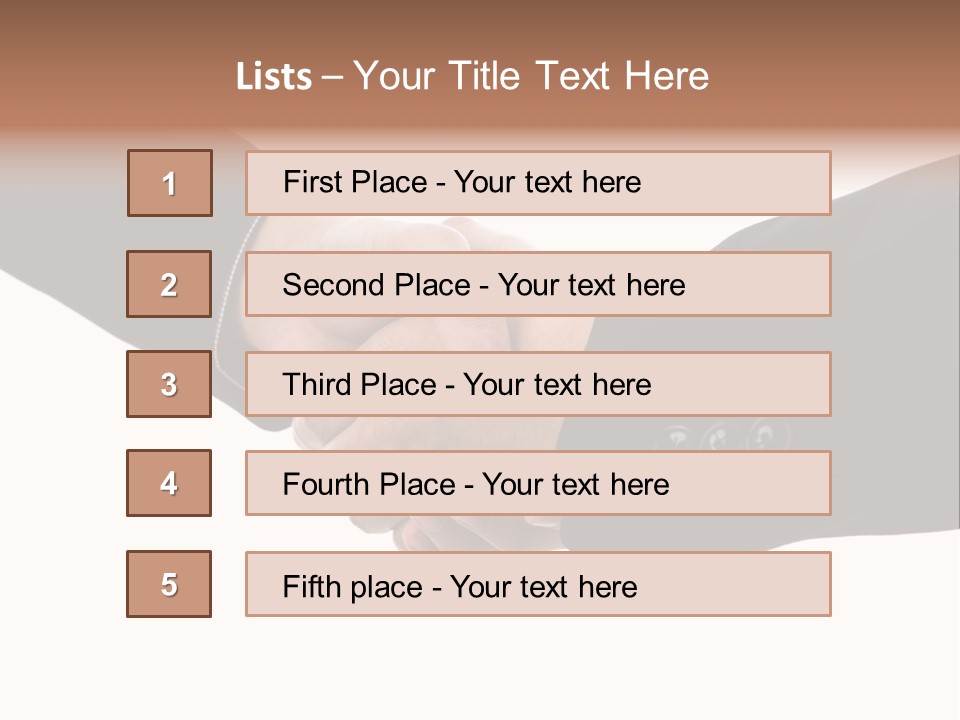The width and height of the screenshot is (960, 720).
Task: Click the number 1 box
Action: [170, 183]
